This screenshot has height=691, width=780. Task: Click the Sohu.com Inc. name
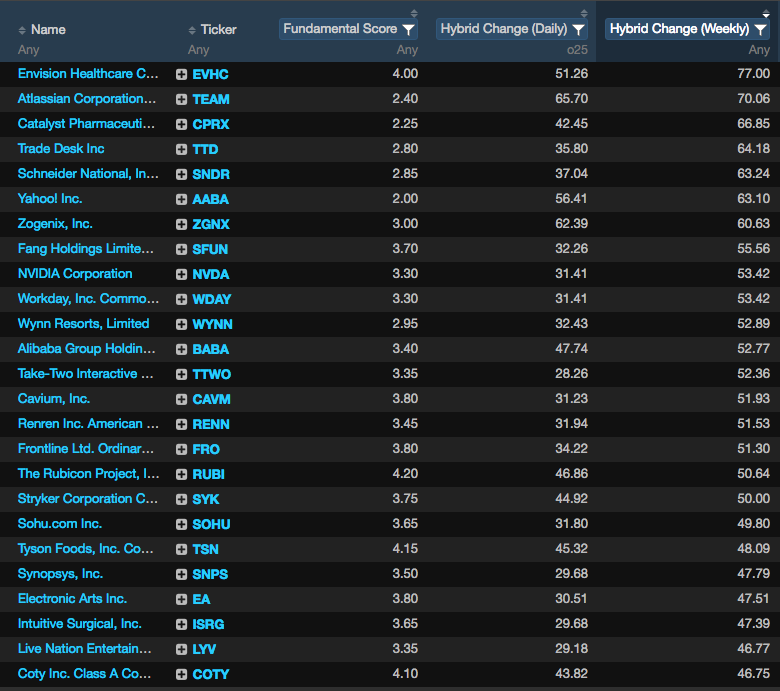click(60, 523)
